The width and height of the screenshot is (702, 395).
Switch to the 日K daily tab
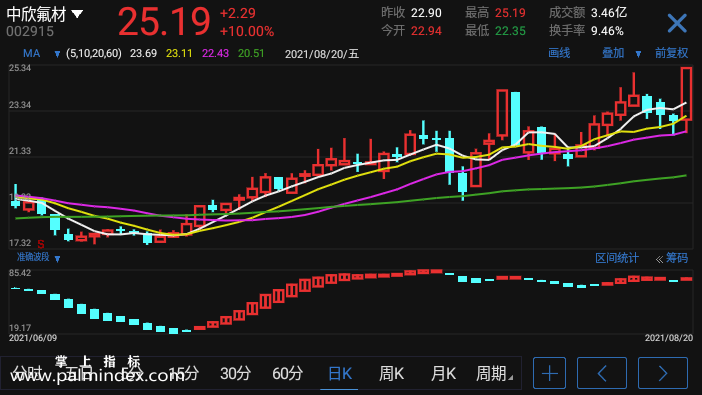click(x=340, y=373)
